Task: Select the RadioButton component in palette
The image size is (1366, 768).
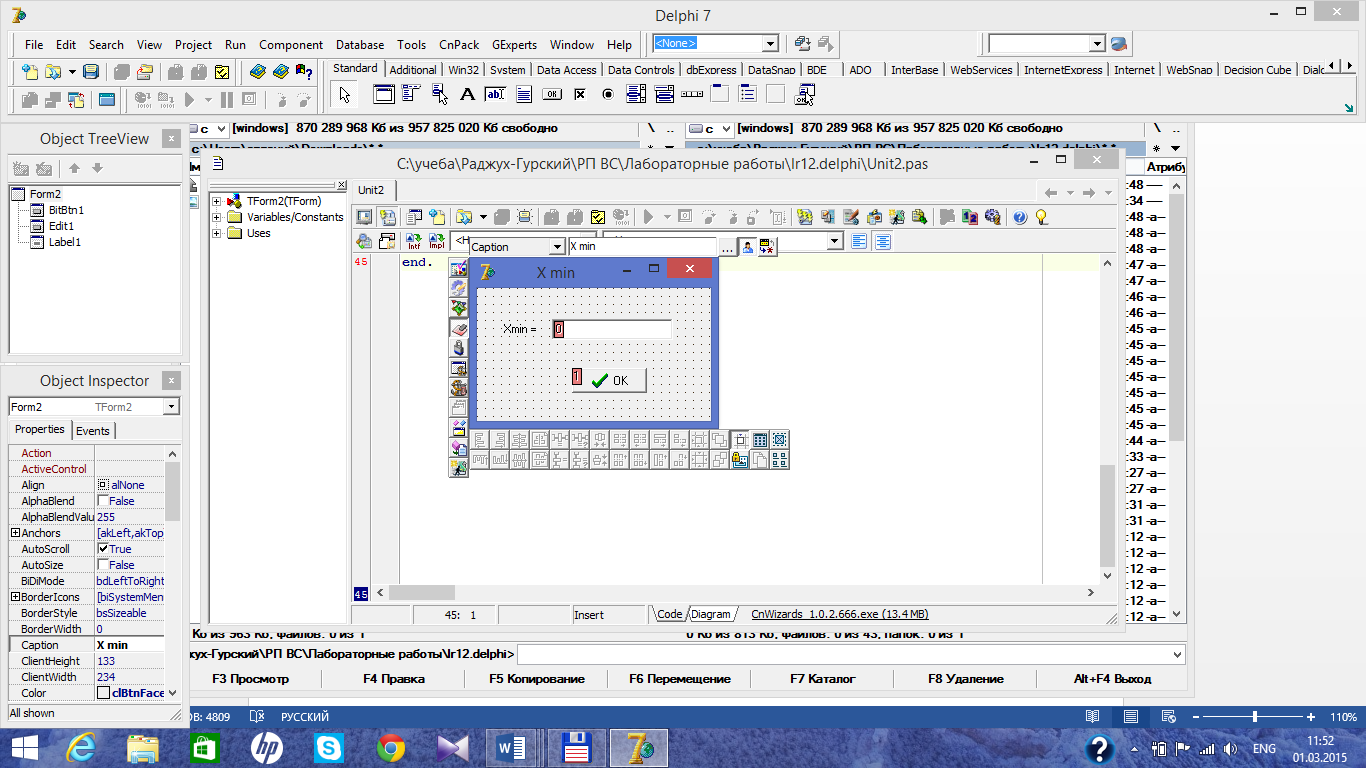Action: [x=607, y=95]
